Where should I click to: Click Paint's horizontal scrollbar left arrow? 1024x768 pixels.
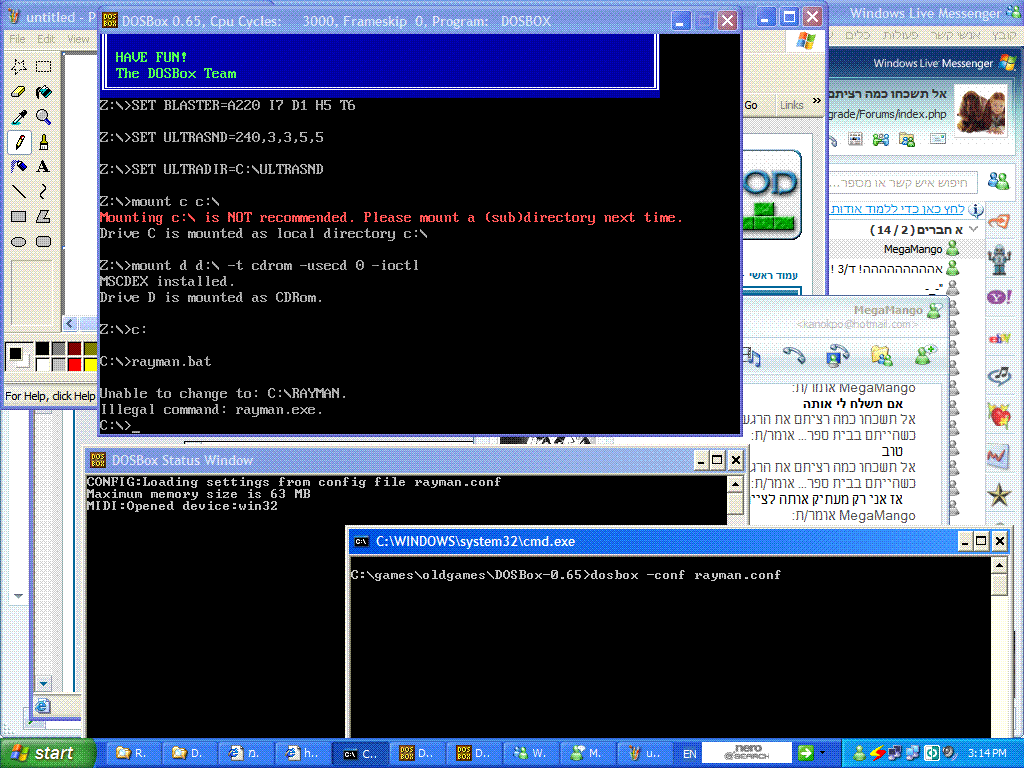[x=71, y=324]
